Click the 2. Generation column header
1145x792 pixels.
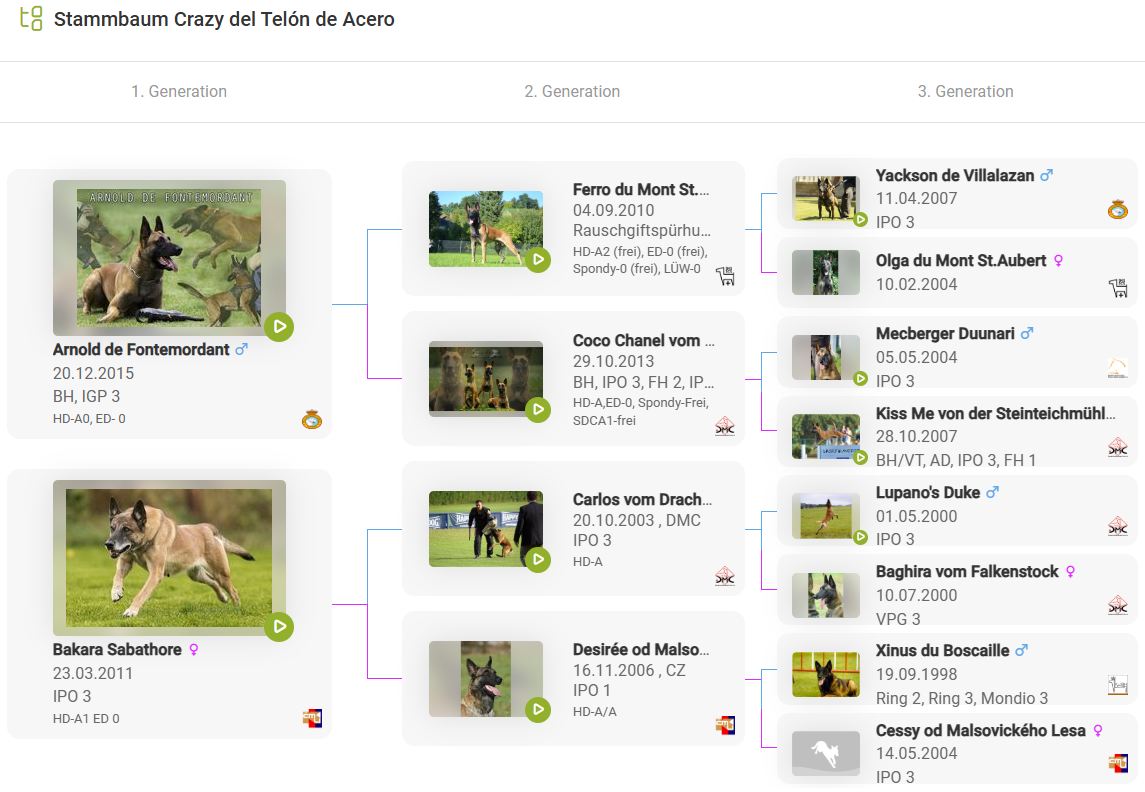pyautogui.click(x=572, y=92)
